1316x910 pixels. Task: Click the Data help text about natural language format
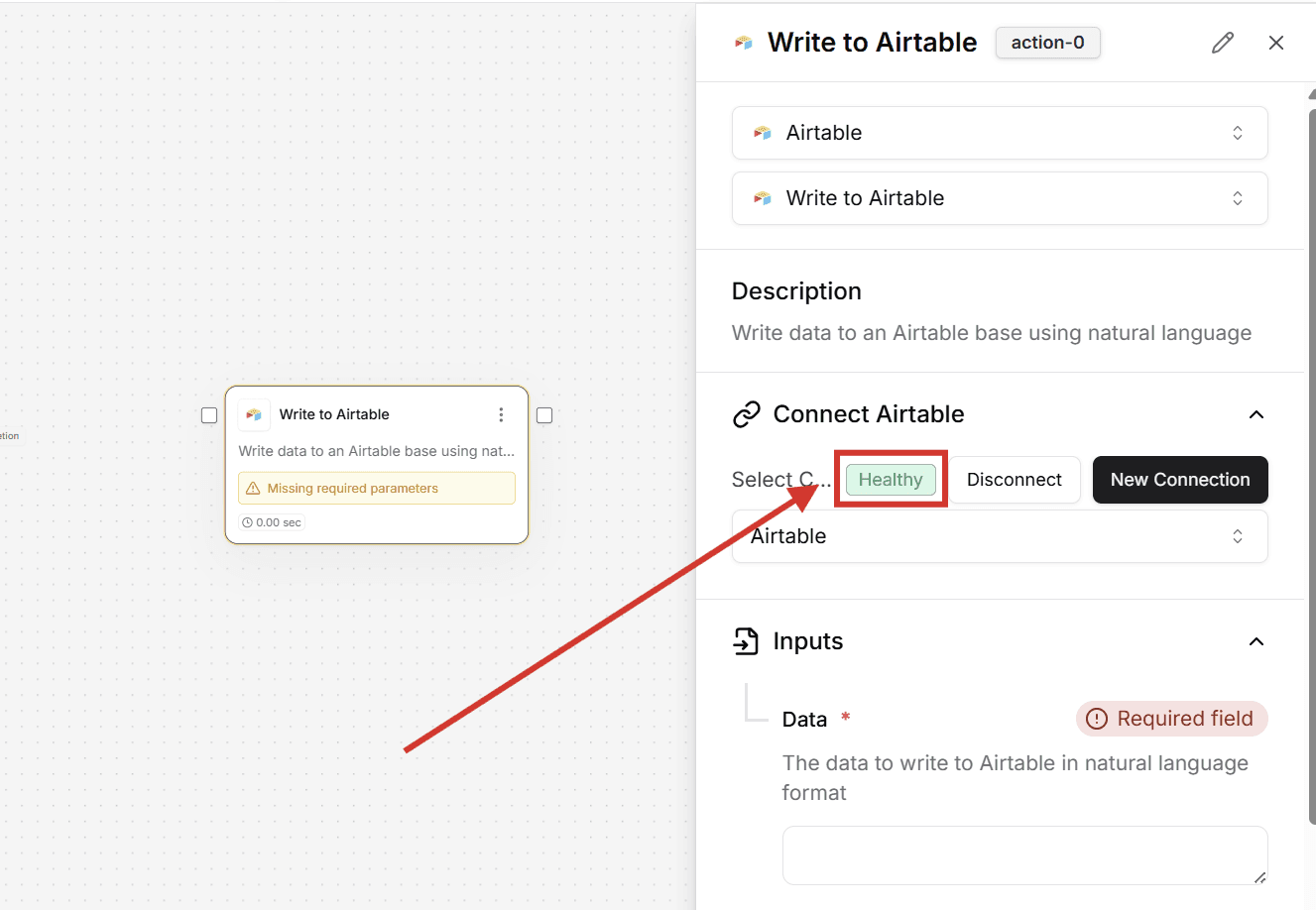point(1016,778)
